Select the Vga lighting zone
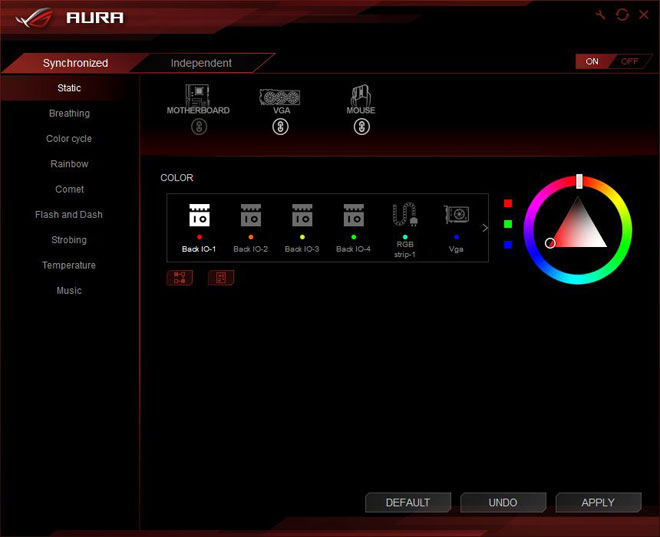Screen dimensions: 660x537 click(456, 228)
